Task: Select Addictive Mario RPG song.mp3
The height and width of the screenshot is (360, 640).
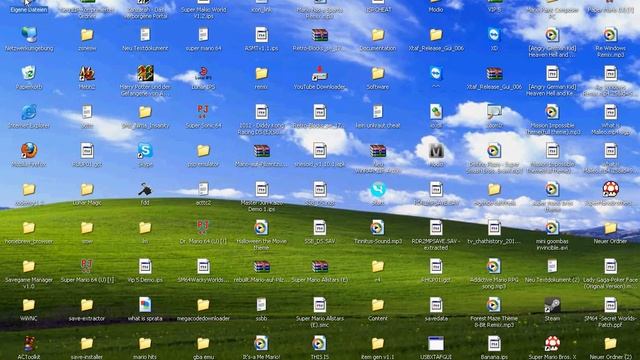Action: 494,267
